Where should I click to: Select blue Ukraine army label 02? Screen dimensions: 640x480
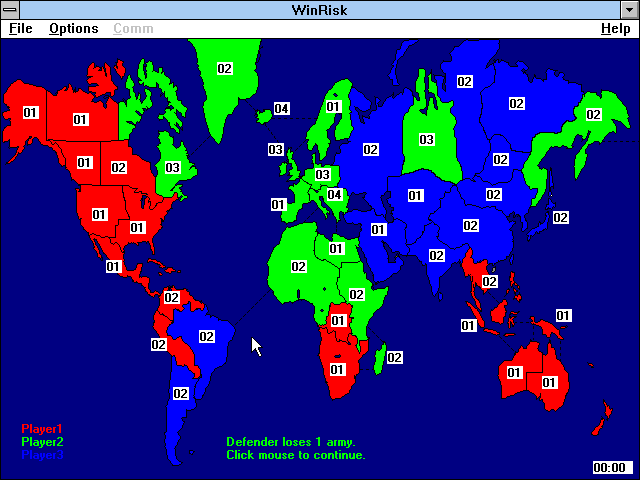(x=371, y=149)
